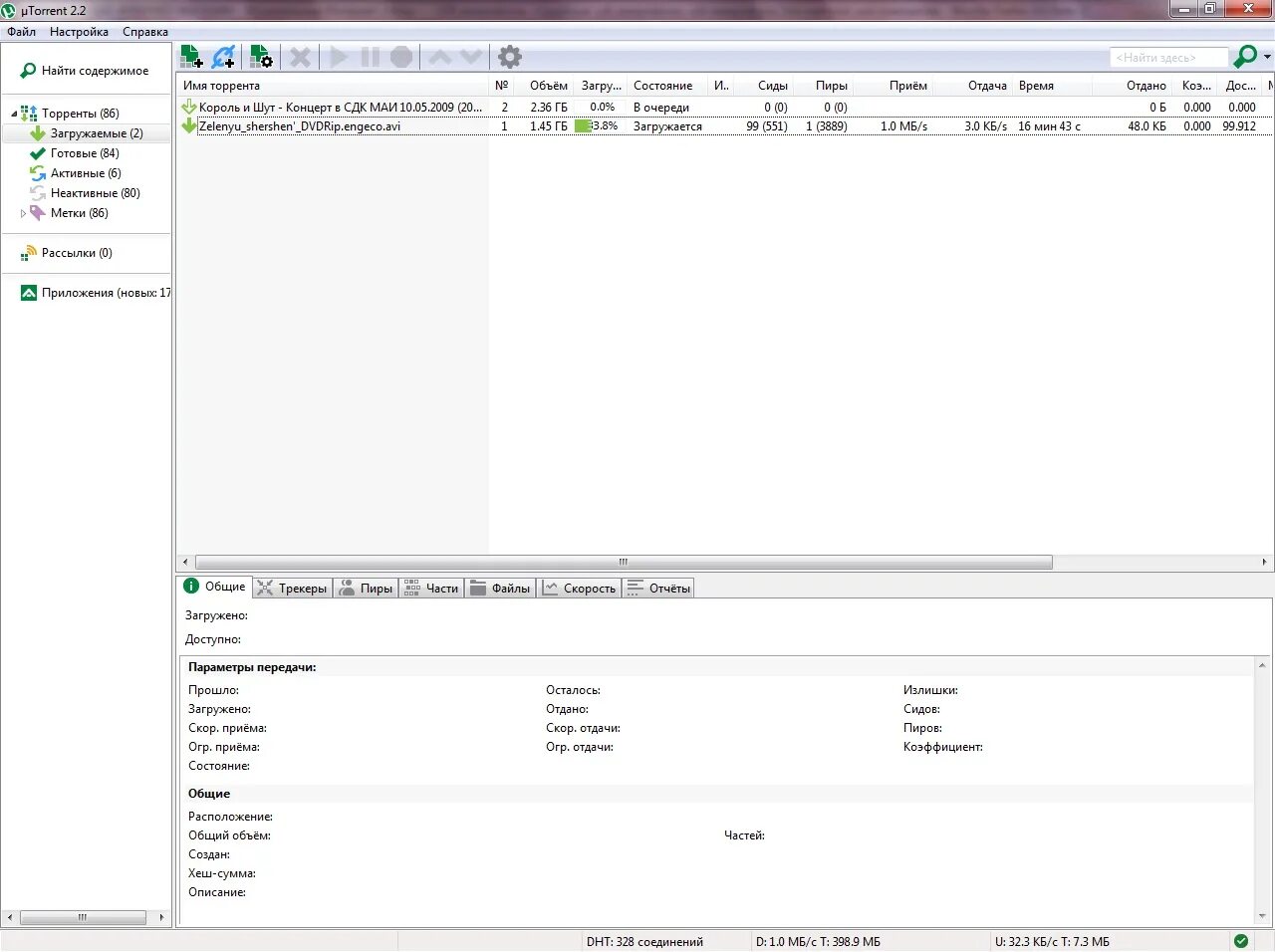Collapse the Торренты (86) tree node
1275x952 pixels.
tap(14, 114)
